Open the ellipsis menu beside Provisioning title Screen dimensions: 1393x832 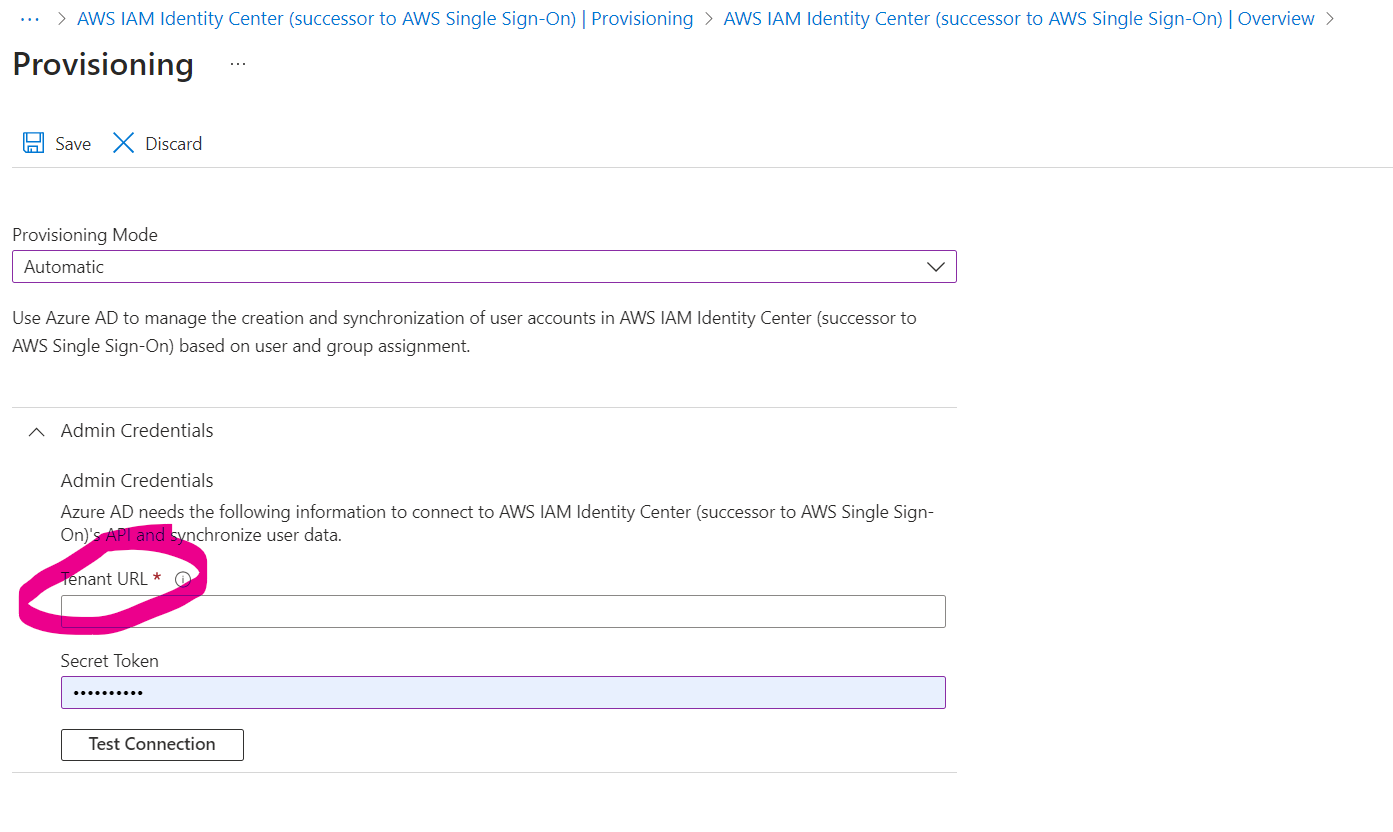click(x=237, y=64)
